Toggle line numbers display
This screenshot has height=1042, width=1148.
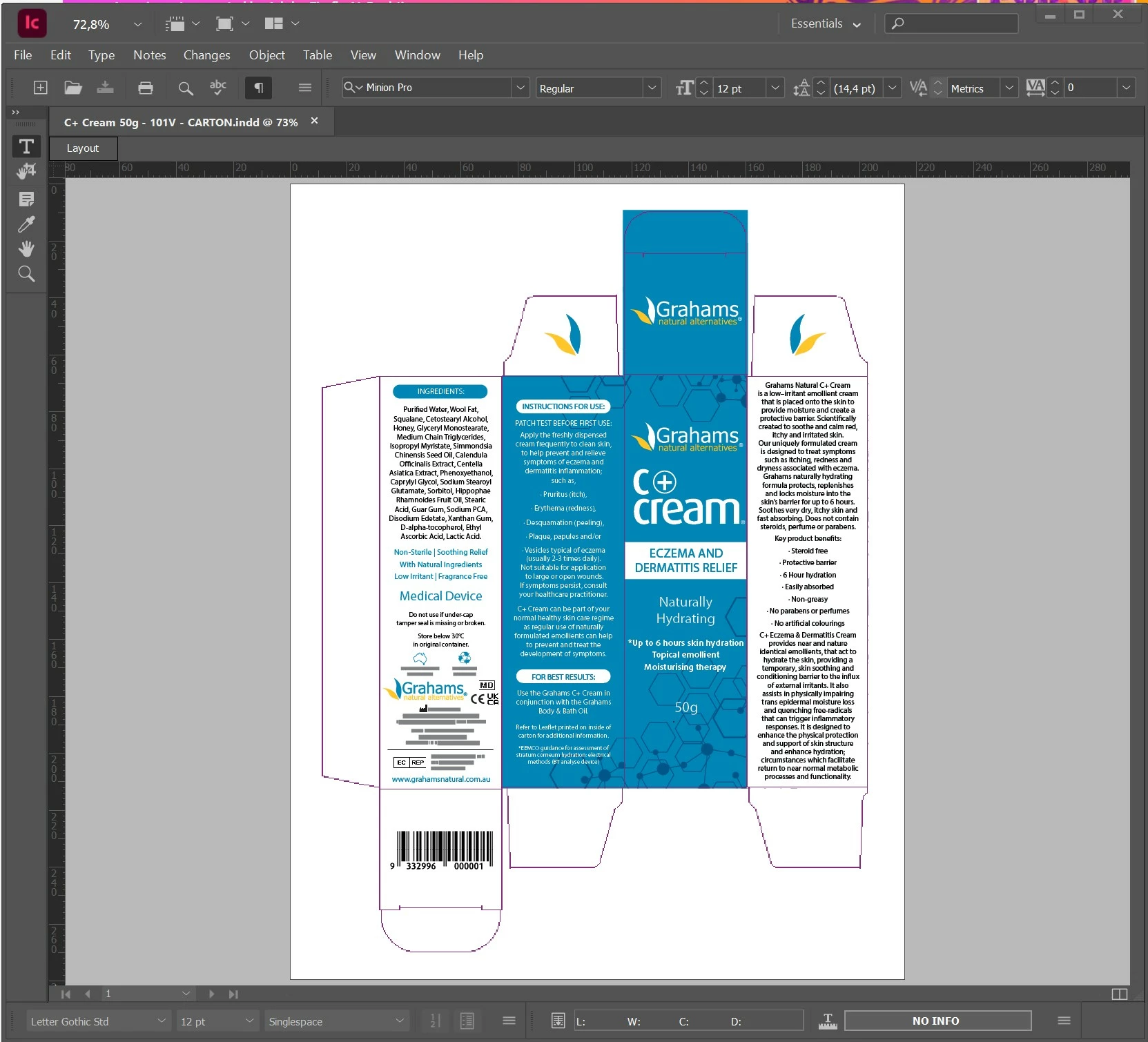(x=436, y=1021)
